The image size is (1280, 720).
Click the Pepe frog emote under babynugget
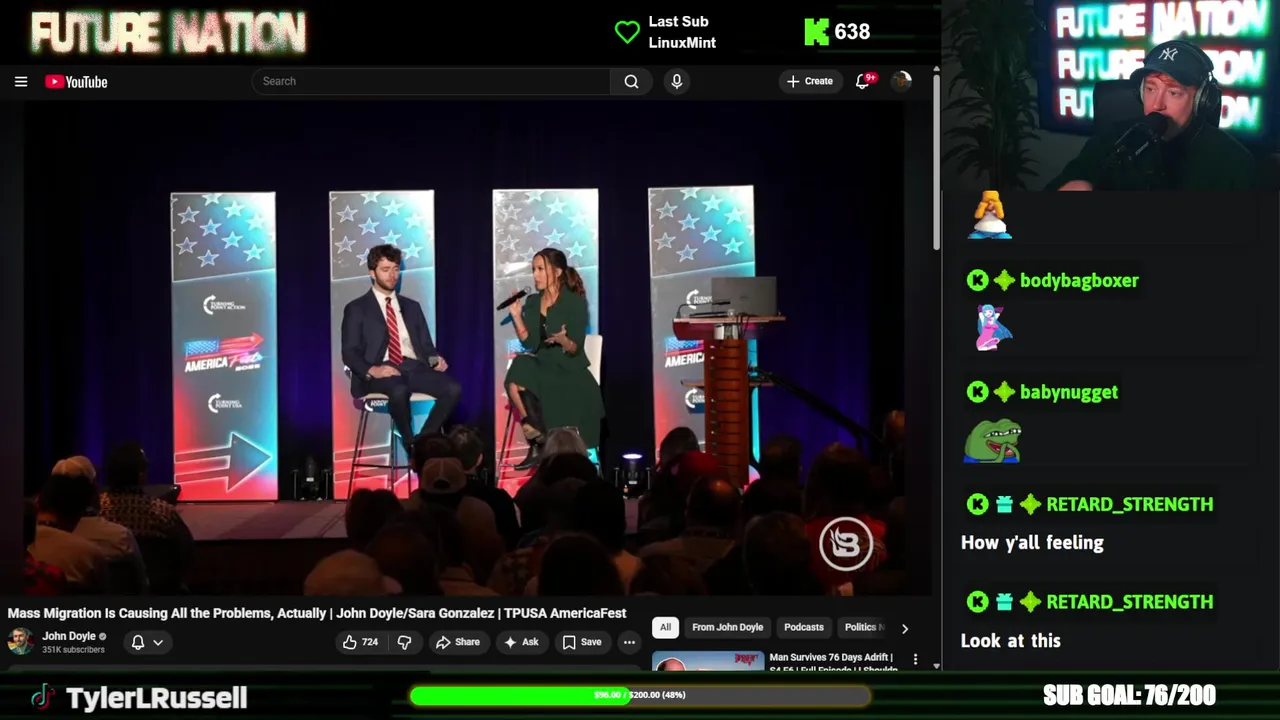coord(992,440)
